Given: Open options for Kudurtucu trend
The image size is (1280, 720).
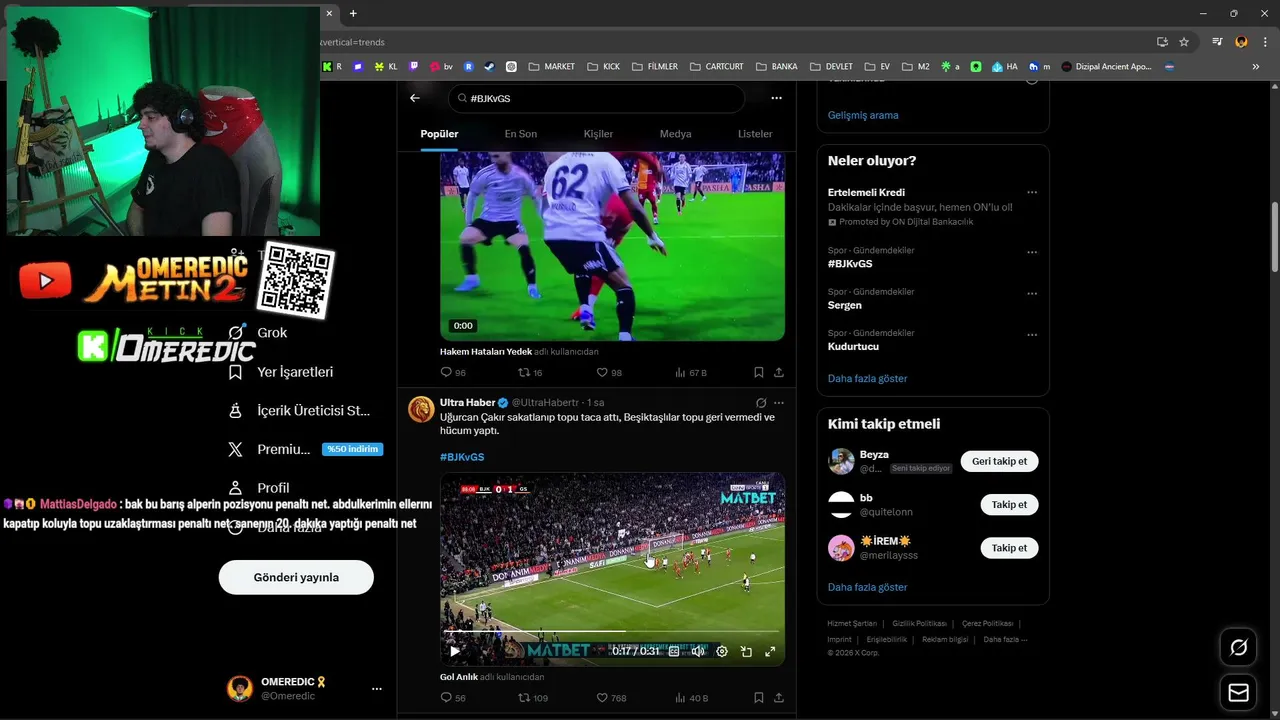Looking at the screenshot, I should 1032,335.
